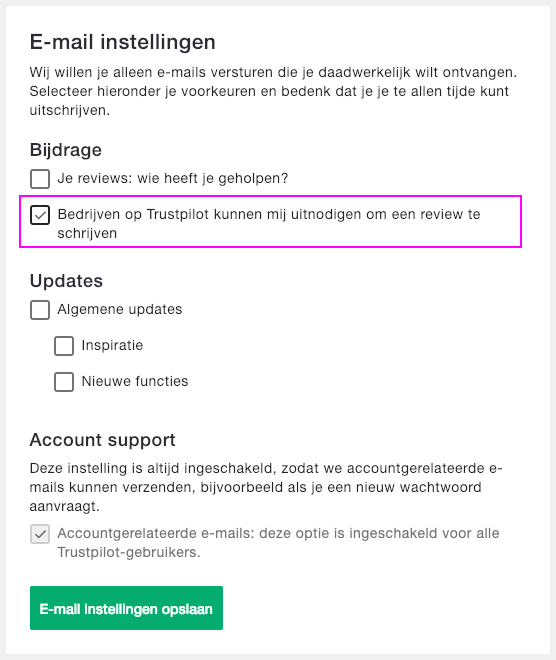Tick the Algemene updates checkbox
Screen dimensions: 556x660
click(40, 310)
